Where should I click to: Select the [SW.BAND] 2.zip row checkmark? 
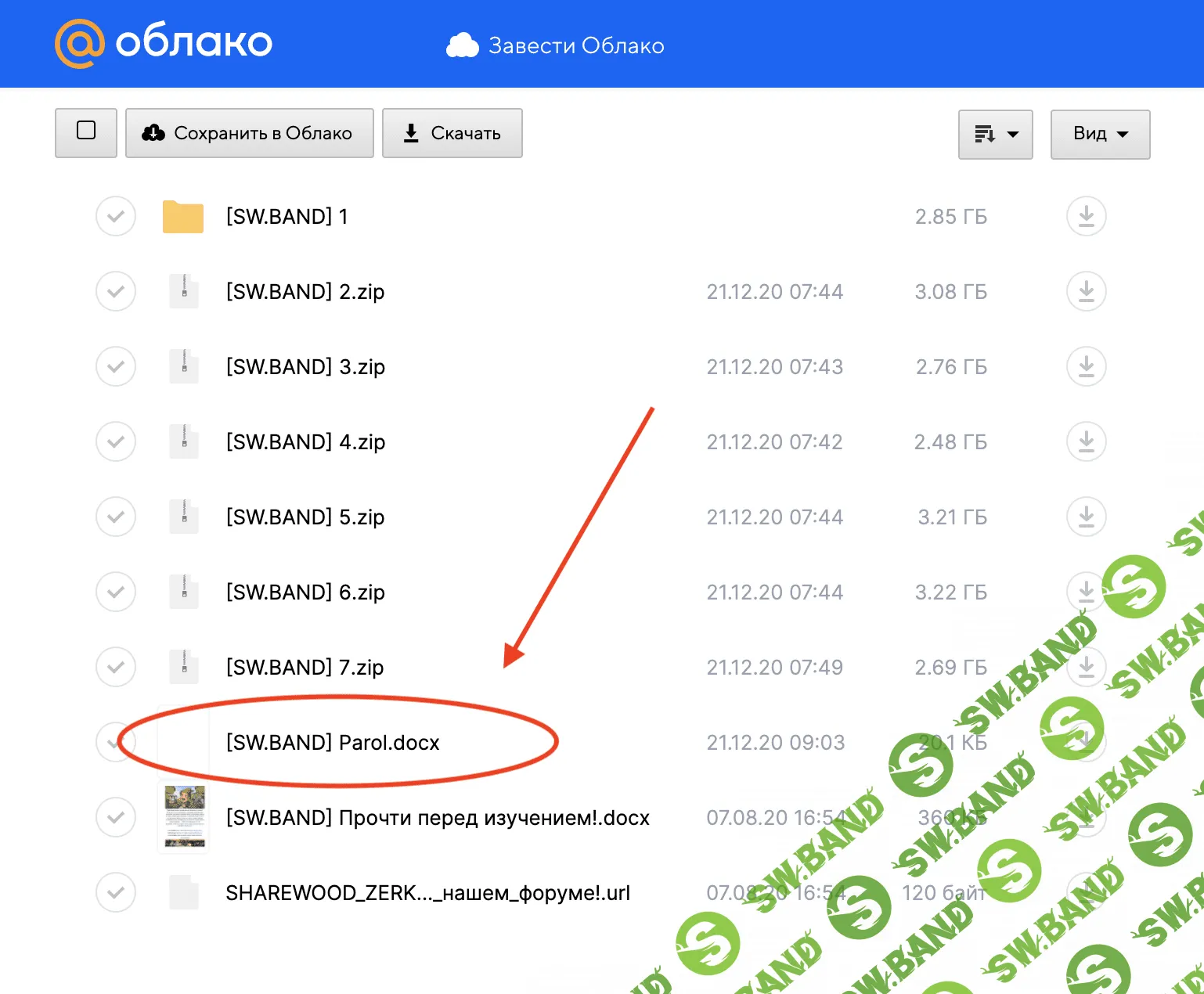pyautogui.click(x=116, y=292)
